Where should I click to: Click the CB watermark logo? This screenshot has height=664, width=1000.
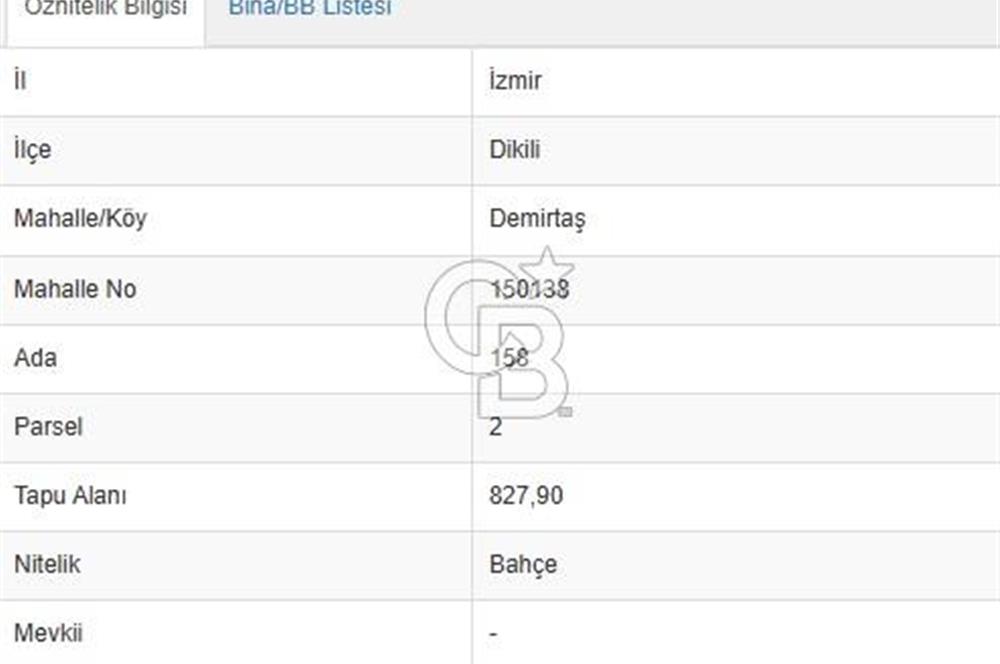499,333
